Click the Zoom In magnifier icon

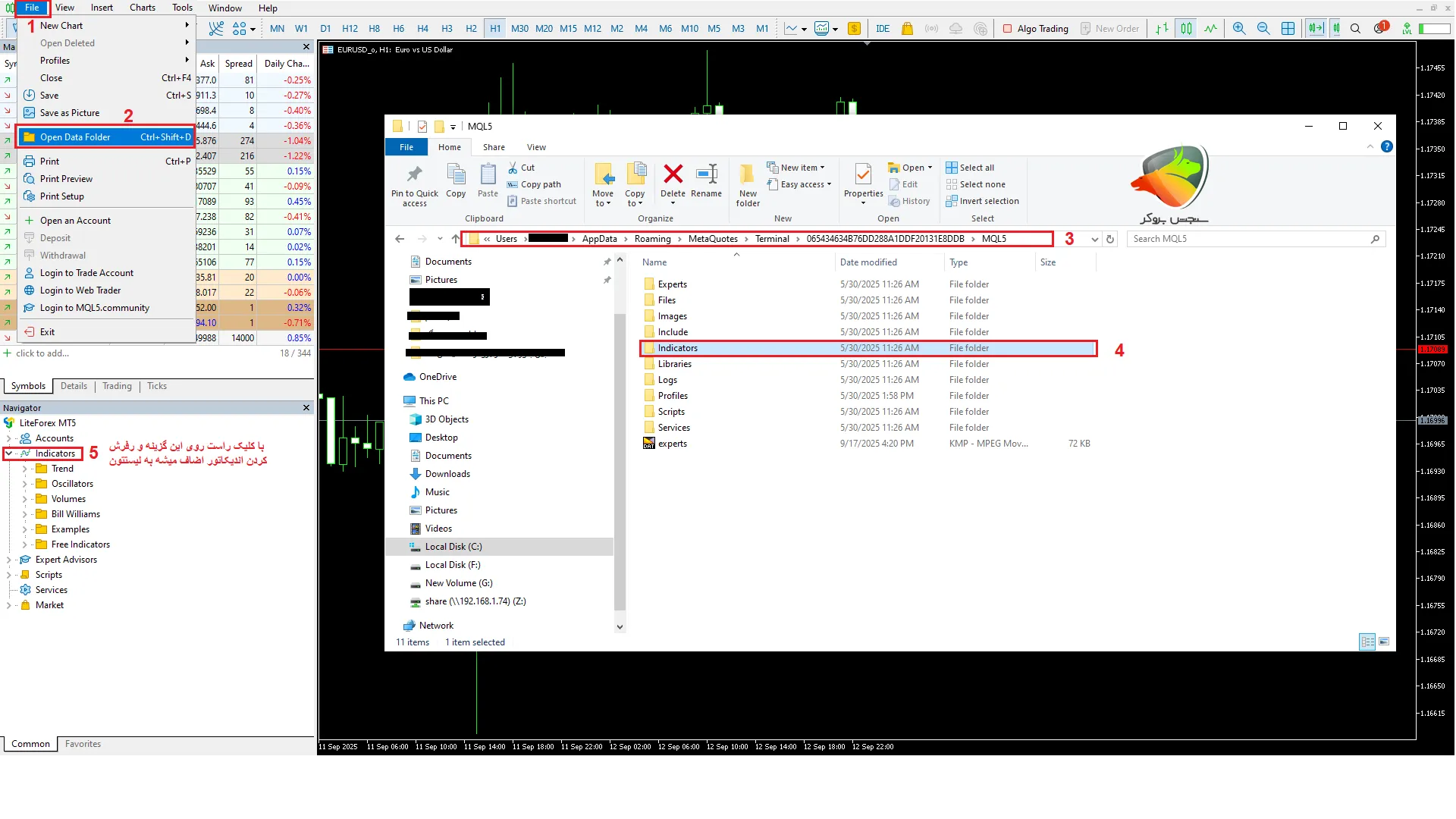[1239, 29]
